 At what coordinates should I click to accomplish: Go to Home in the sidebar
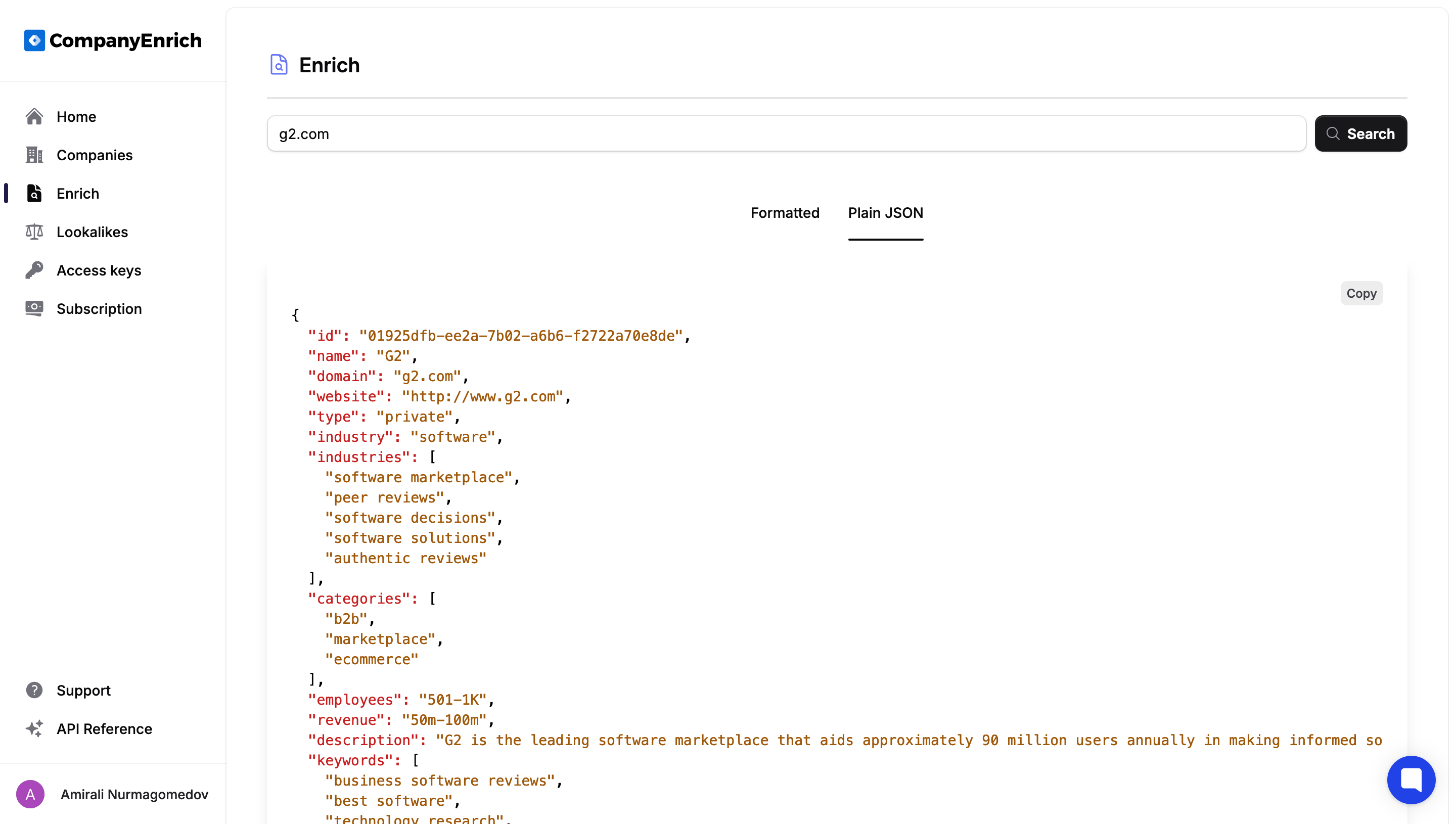[76, 117]
